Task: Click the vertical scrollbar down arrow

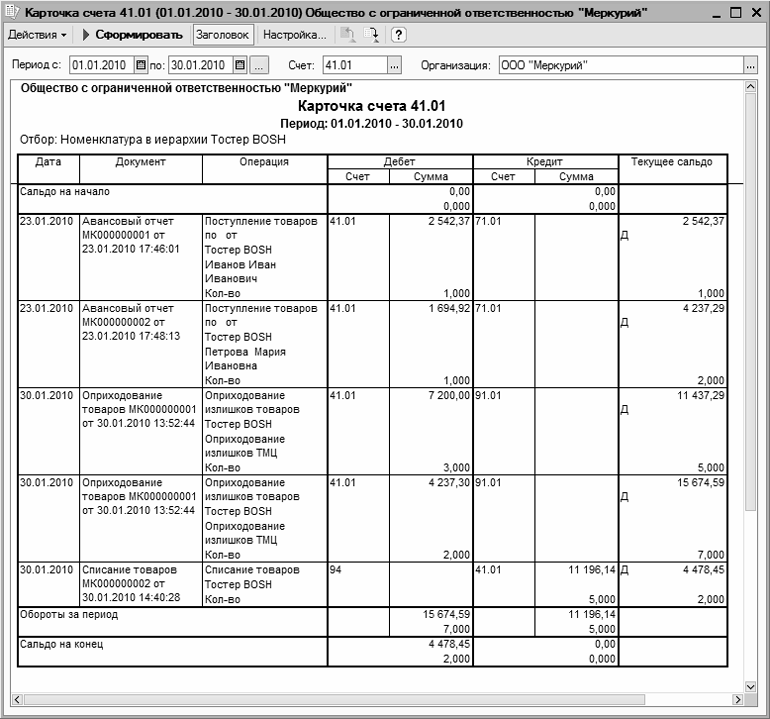Action: pyautogui.click(x=750, y=686)
